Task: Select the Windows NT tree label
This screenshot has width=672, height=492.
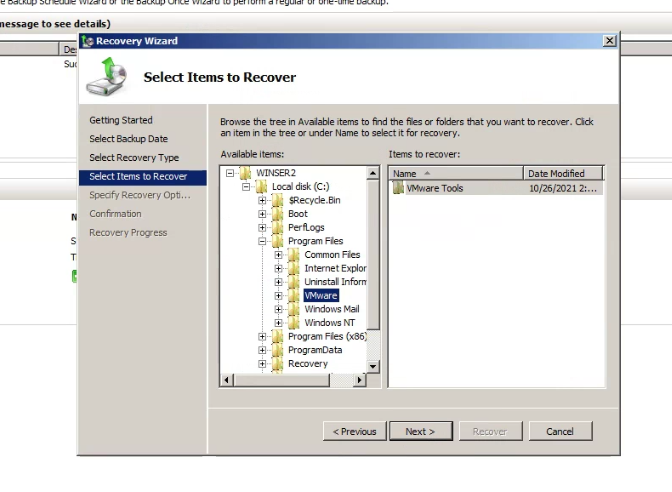Action: [330, 323]
